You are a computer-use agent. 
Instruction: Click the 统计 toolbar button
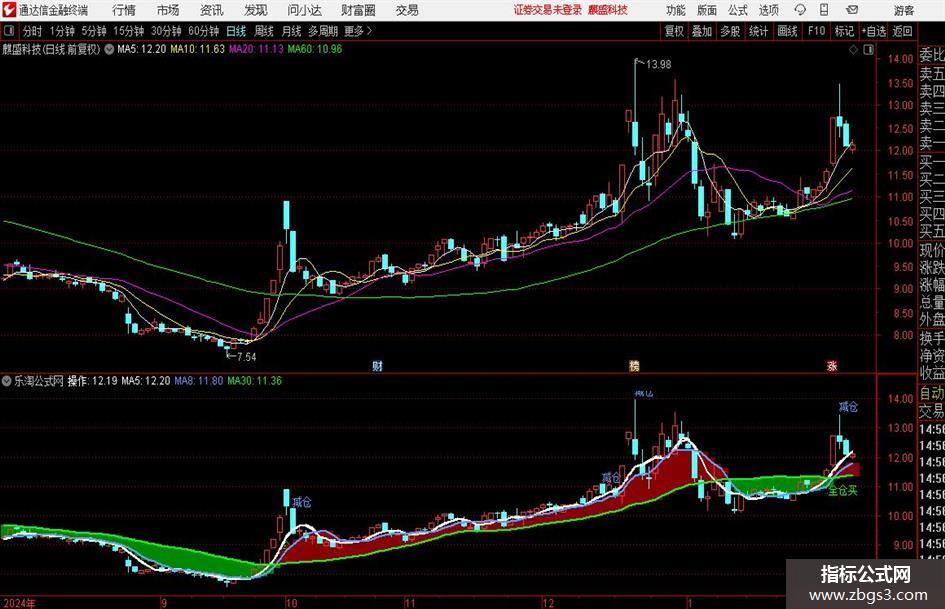[x=758, y=31]
